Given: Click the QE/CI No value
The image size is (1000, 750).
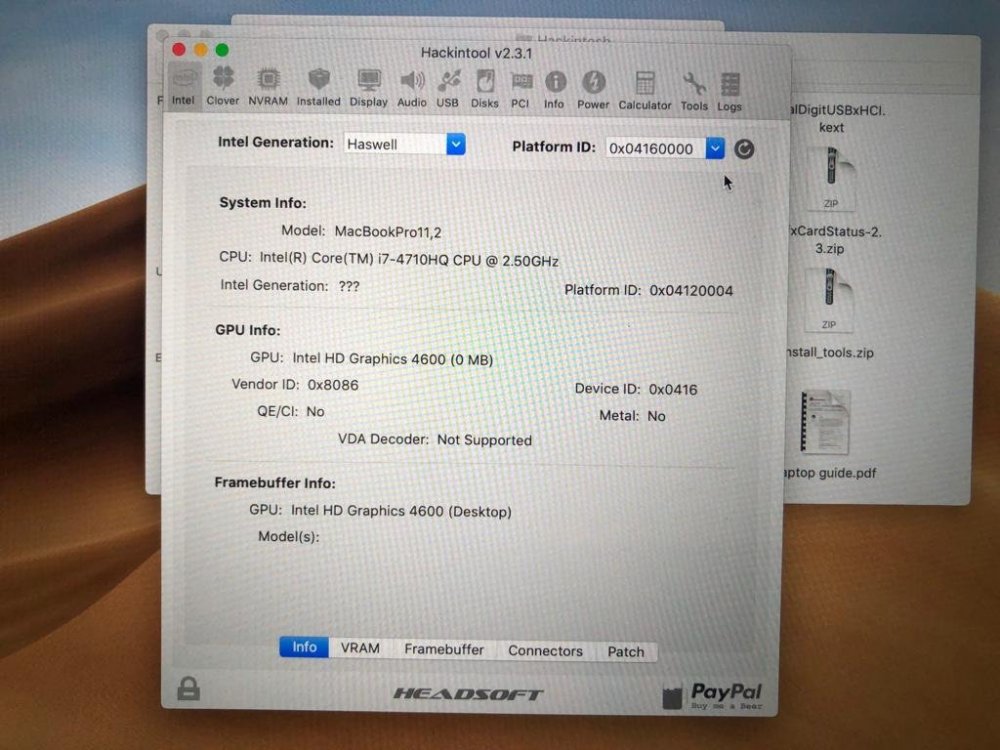Looking at the screenshot, I should (315, 411).
